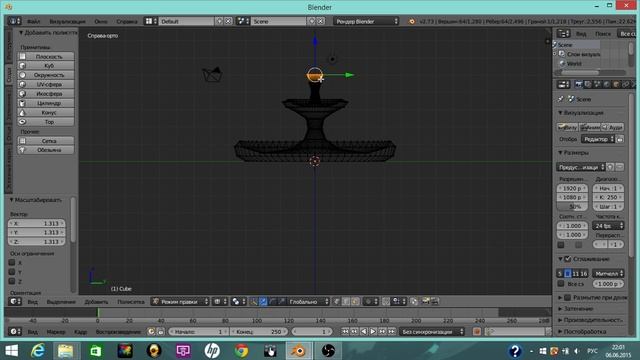Open Полисетка menu in viewport header
The height and width of the screenshot is (360, 640).
click(131, 302)
